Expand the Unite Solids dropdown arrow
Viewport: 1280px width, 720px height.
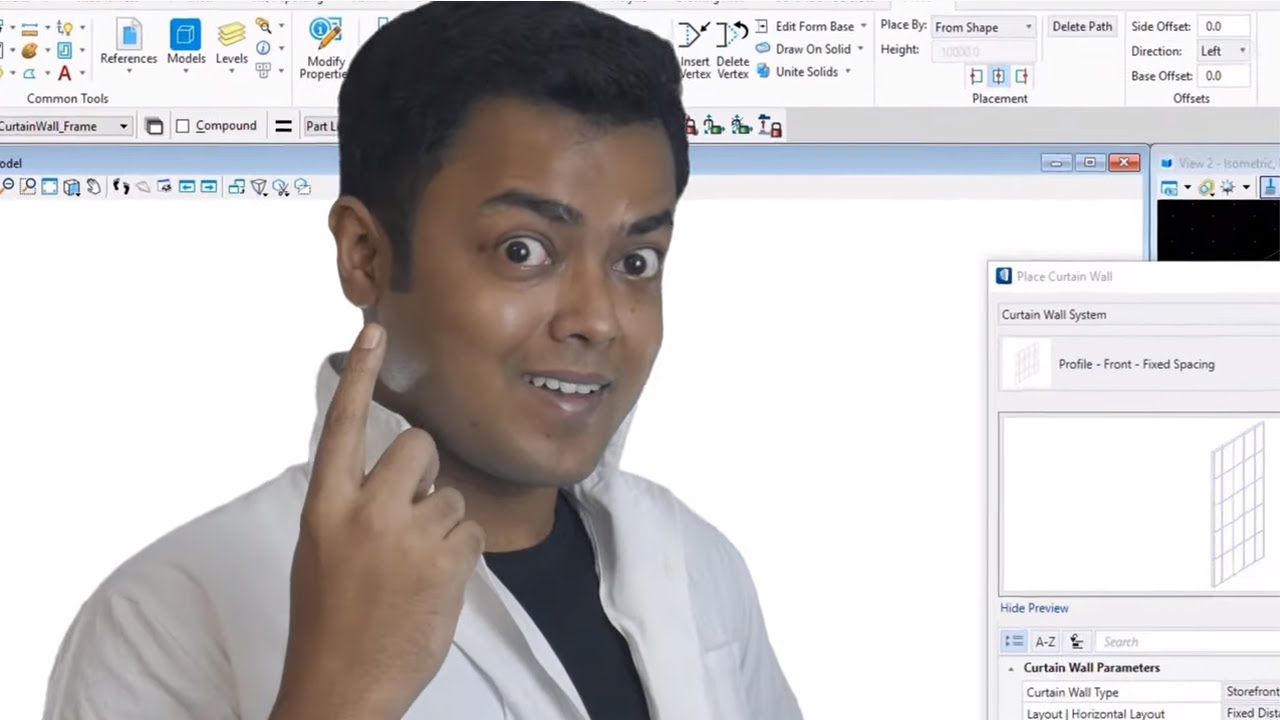tap(848, 72)
